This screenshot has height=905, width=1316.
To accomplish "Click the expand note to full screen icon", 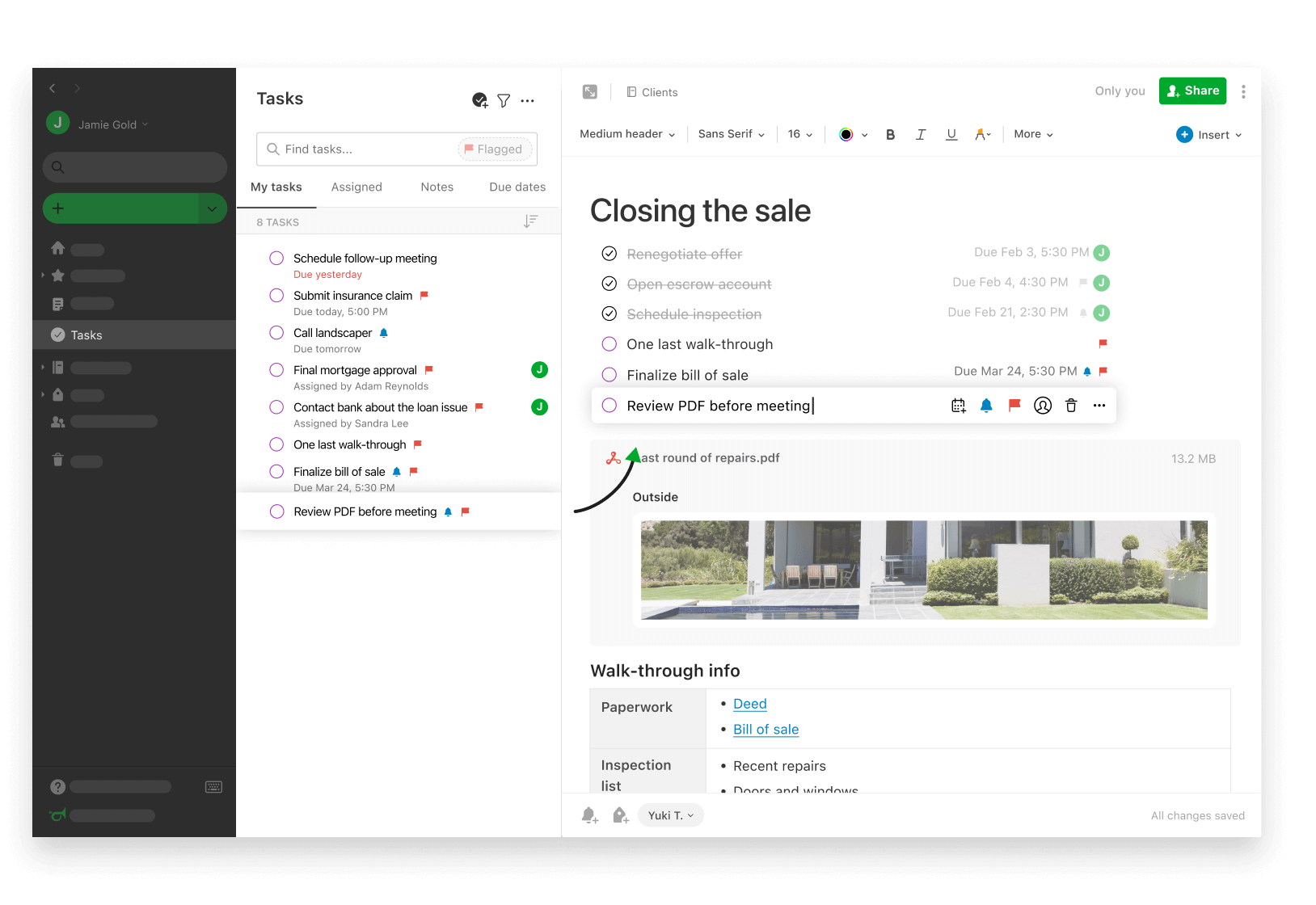I will [590, 92].
